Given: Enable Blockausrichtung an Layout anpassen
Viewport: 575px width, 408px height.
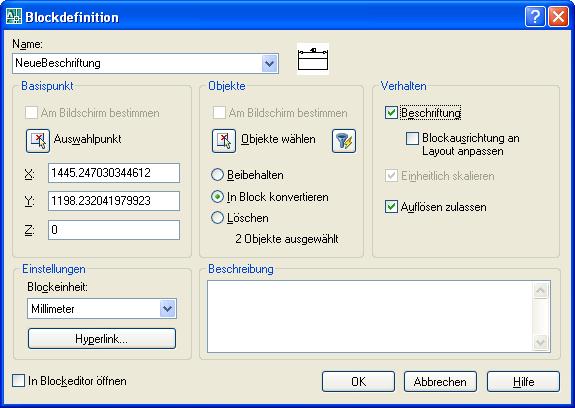Looking at the screenshot, I should (x=412, y=139).
